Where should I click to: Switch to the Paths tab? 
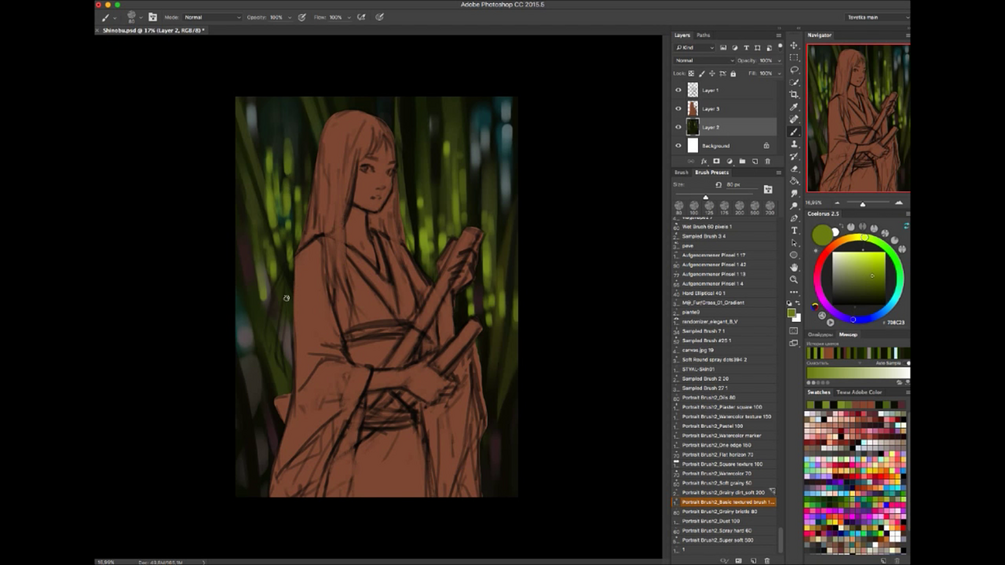[x=703, y=35]
